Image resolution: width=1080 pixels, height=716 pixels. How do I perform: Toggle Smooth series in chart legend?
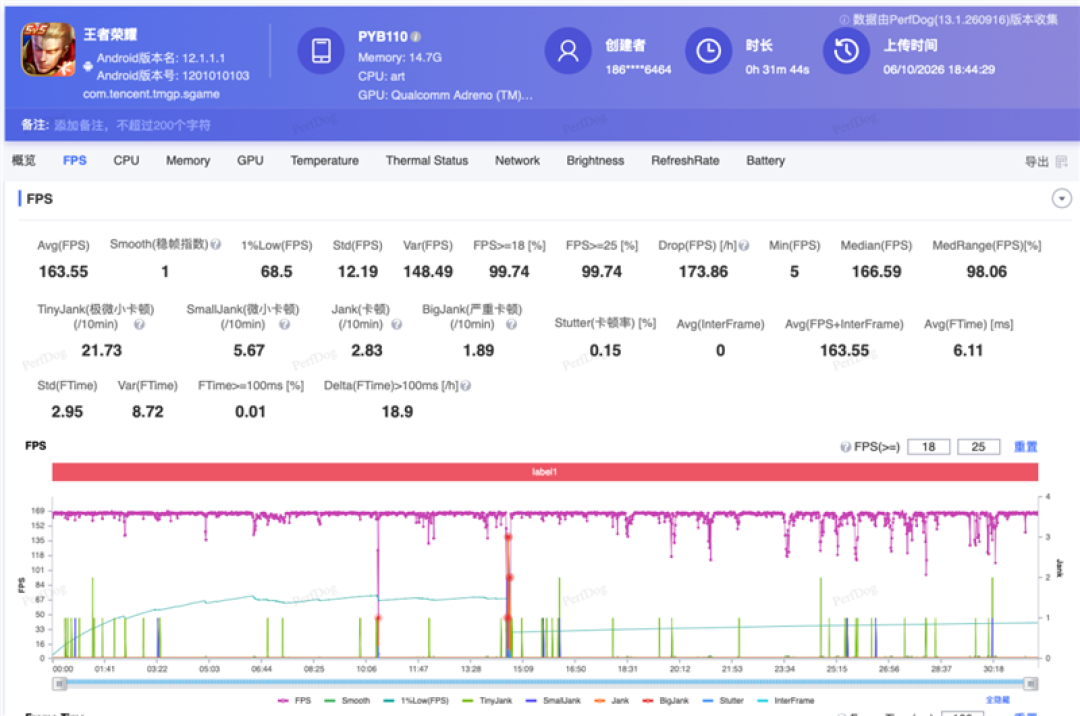point(347,701)
